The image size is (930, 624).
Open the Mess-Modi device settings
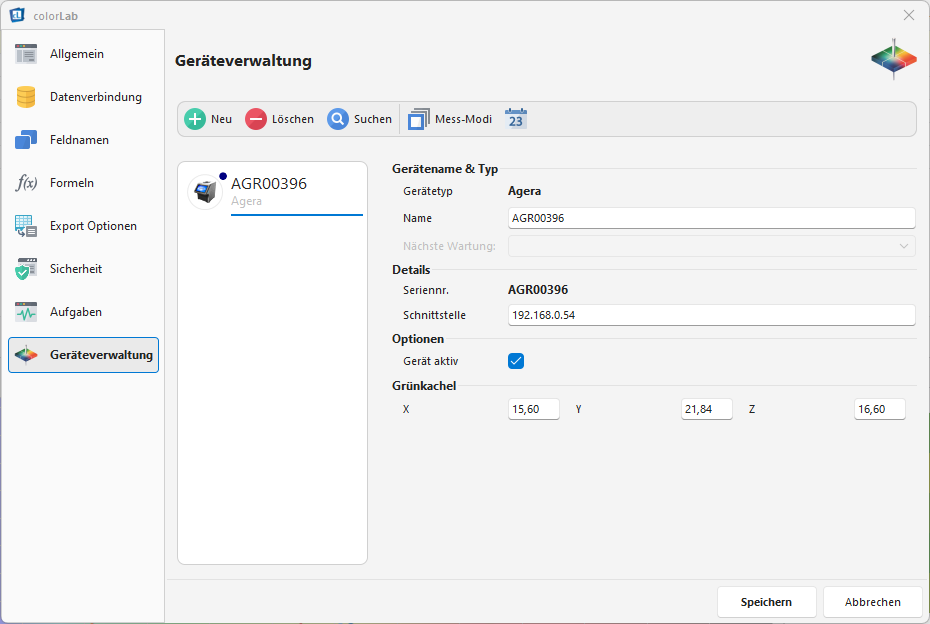pos(452,118)
